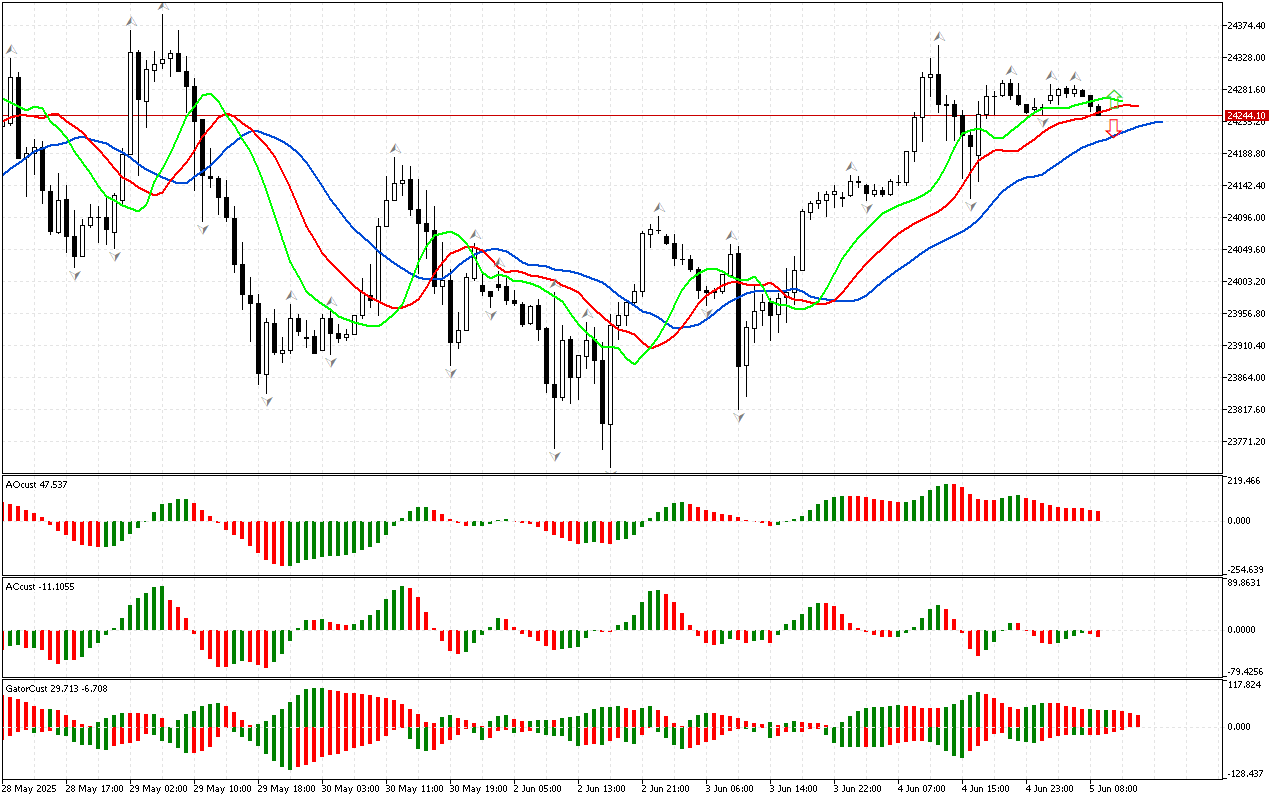Click the topmost up fractal above the 29 May high
Viewport: 1280px width, 800px height.
coord(163,8)
